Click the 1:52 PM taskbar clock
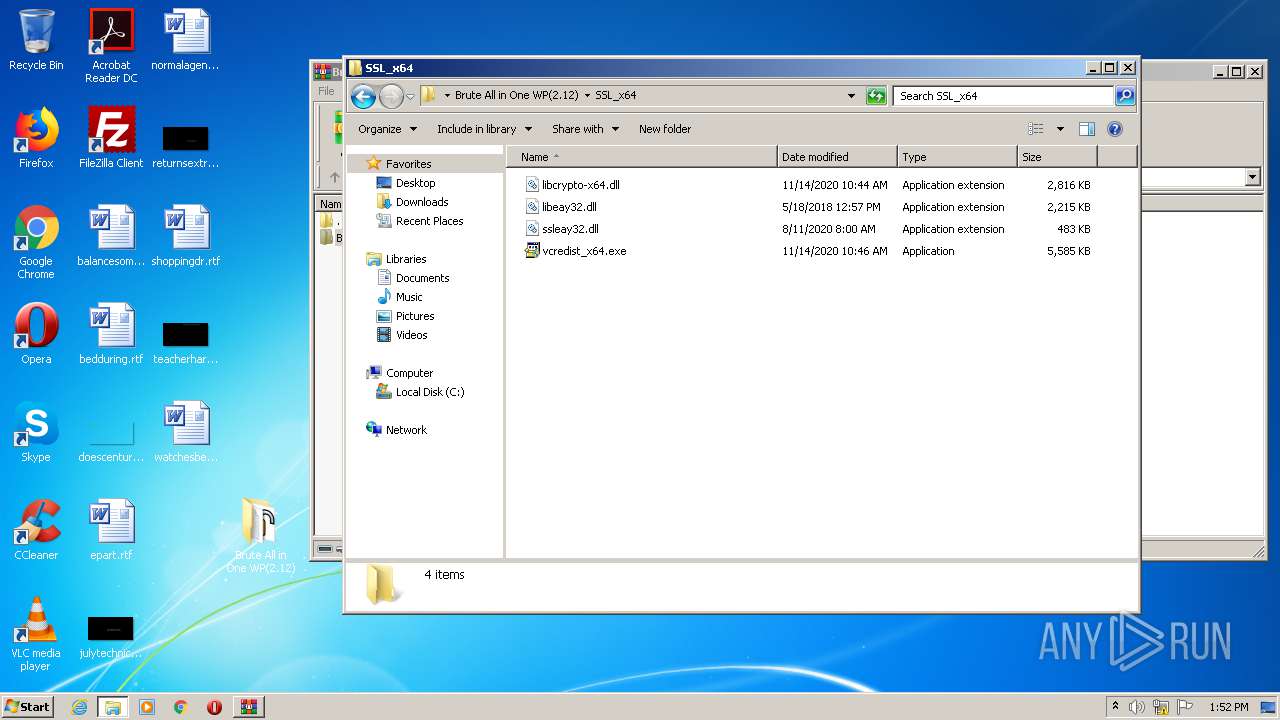1280x720 pixels. pyautogui.click(x=1229, y=707)
